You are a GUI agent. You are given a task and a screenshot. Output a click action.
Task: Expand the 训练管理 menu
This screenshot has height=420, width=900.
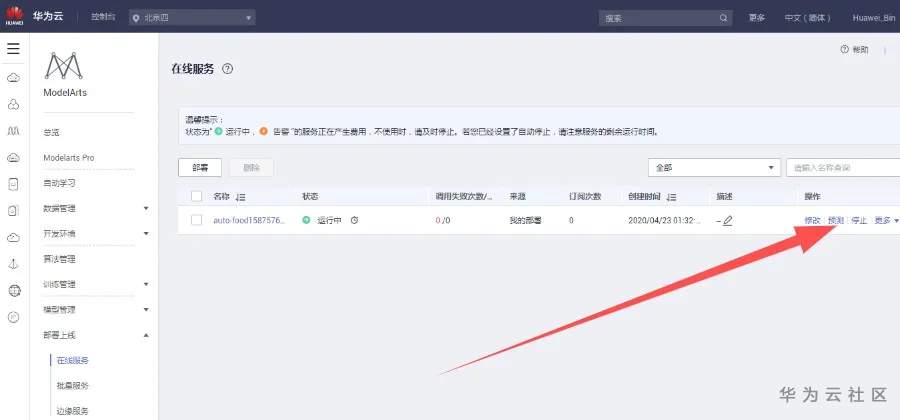click(x=146, y=284)
